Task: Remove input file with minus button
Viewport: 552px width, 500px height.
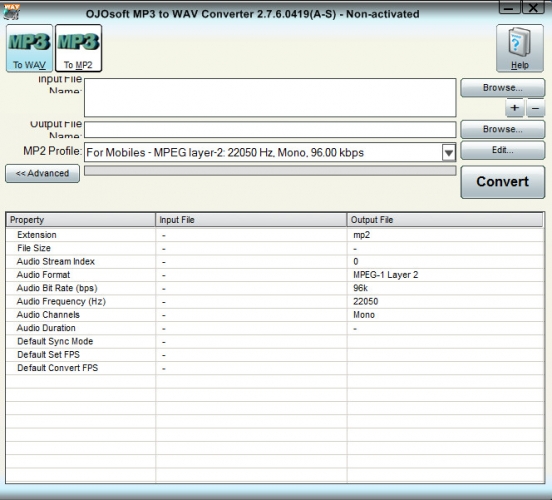Action: [535, 108]
